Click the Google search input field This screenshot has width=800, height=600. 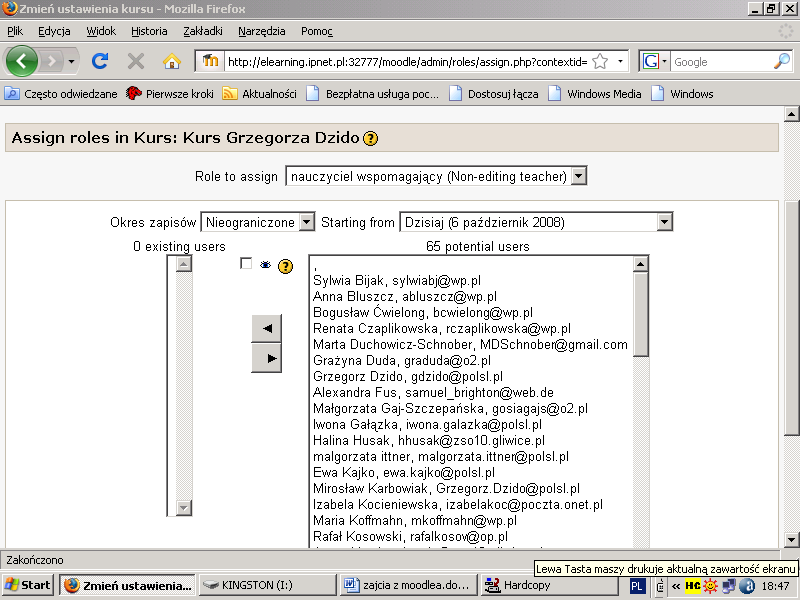(721, 62)
